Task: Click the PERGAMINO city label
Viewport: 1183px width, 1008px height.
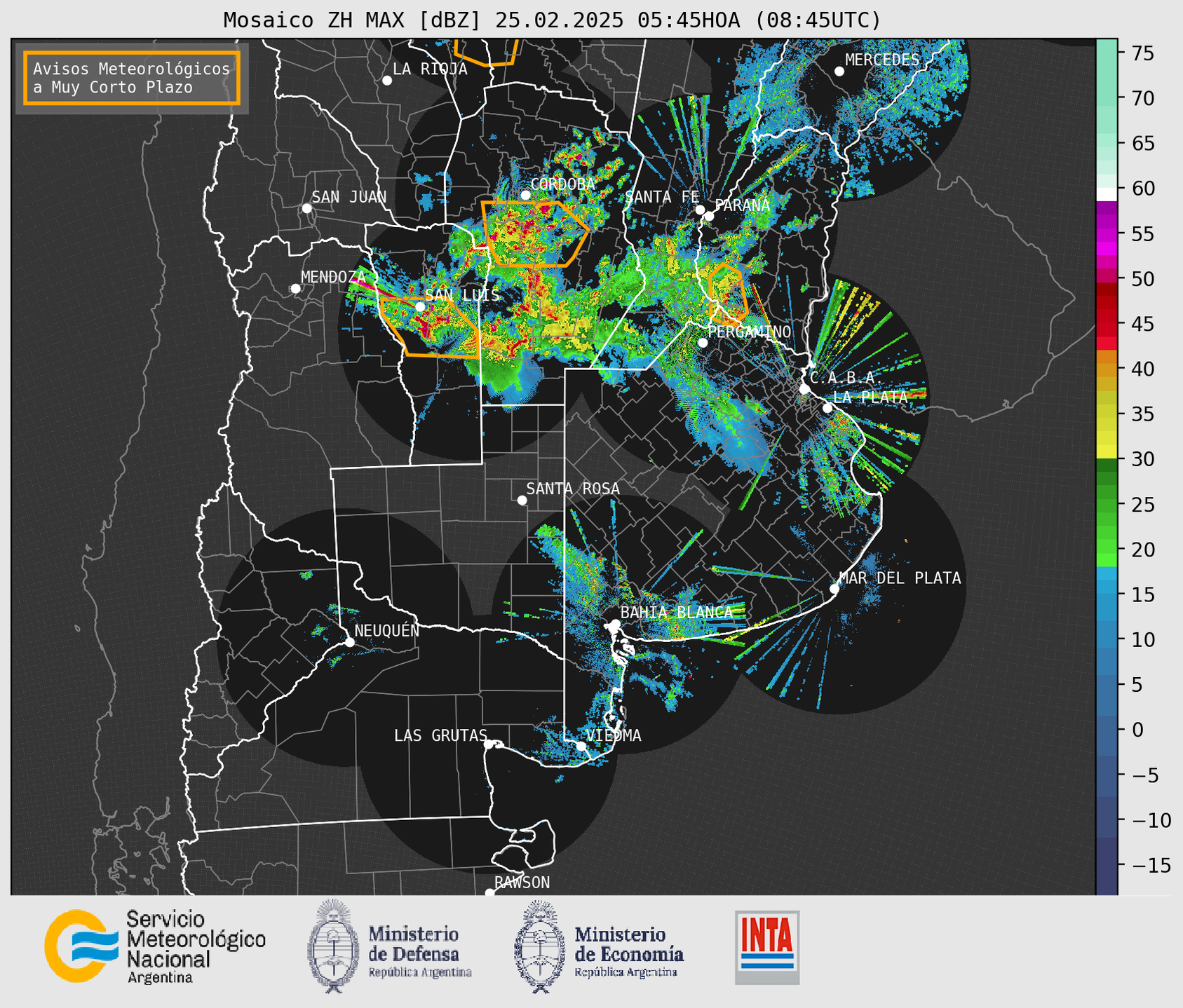Action: click(749, 332)
